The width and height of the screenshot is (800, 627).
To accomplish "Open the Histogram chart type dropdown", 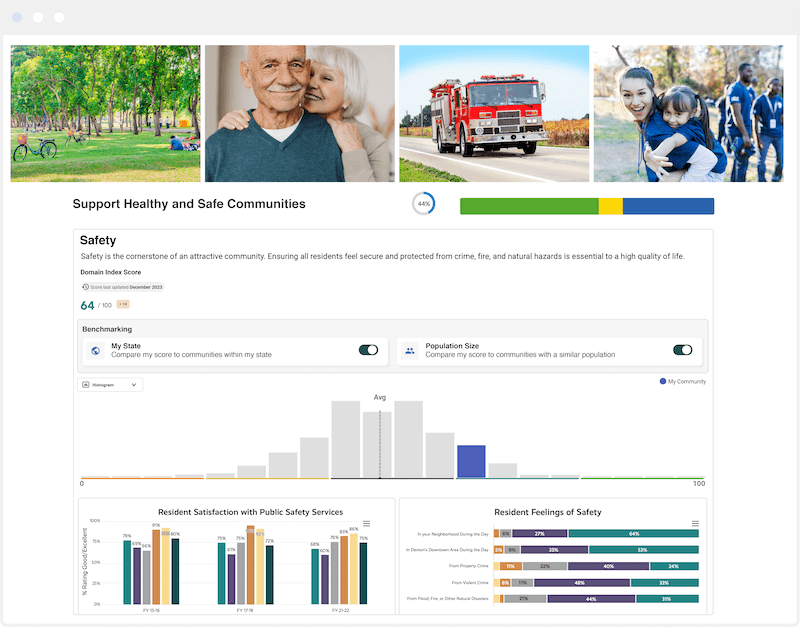I will 110,385.
